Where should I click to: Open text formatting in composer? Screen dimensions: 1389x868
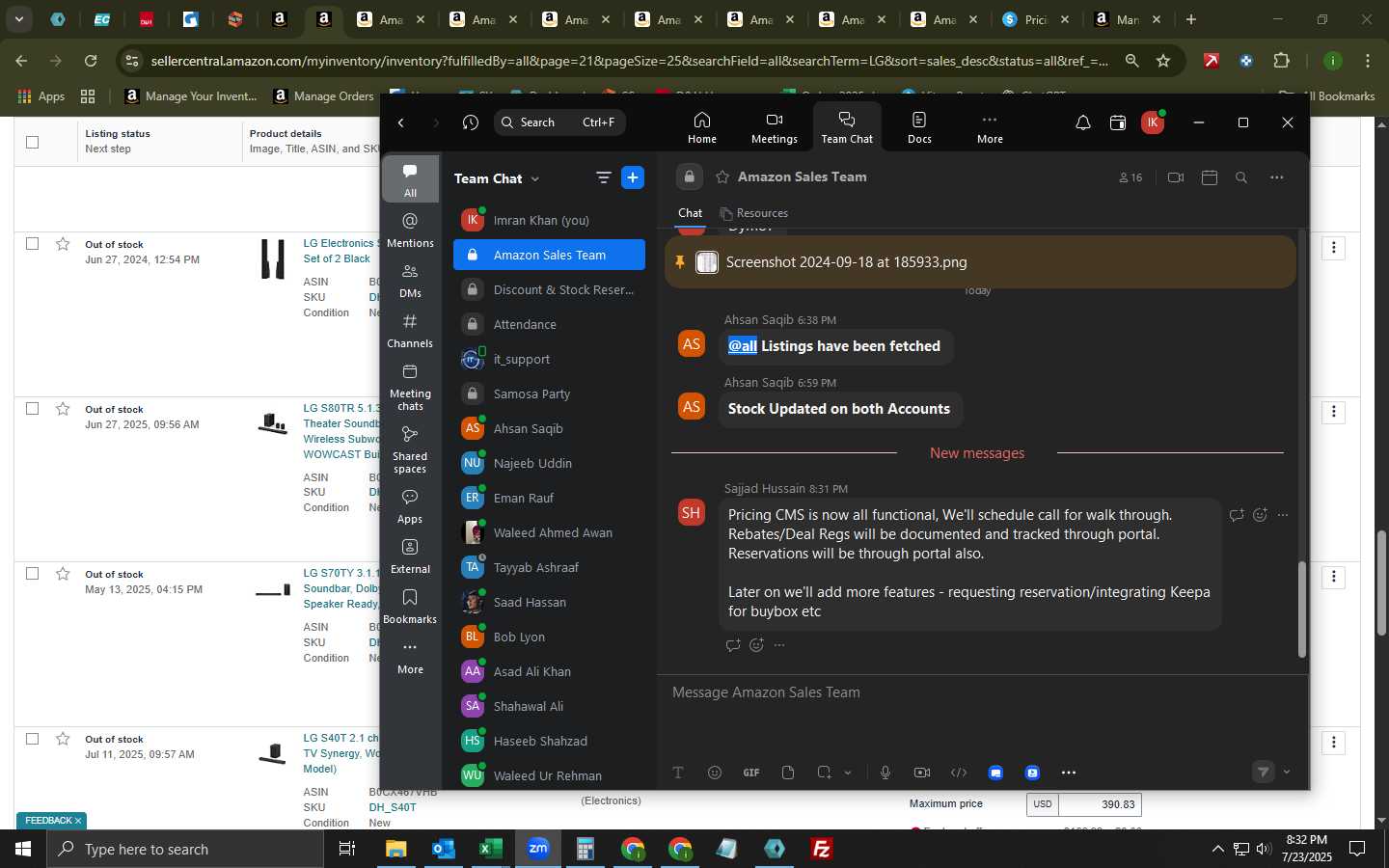point(678,773)
